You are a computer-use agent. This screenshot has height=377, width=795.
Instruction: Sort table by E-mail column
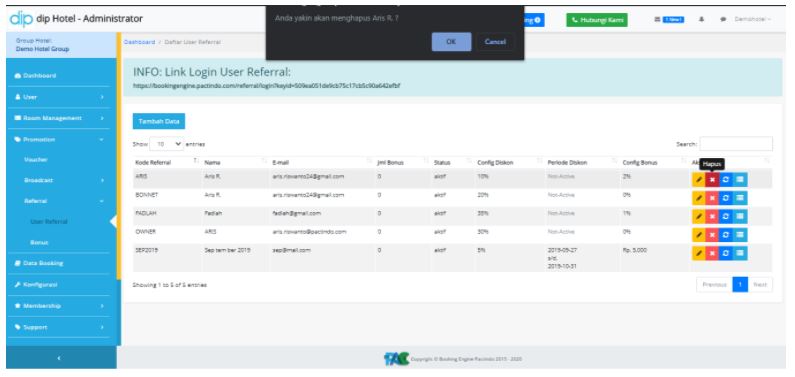tap(321, 162)
